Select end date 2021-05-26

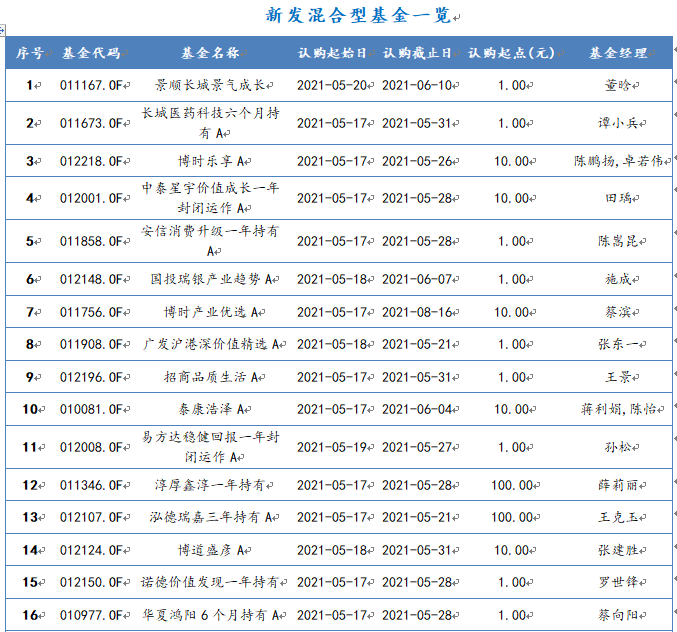tap(417, 161)
